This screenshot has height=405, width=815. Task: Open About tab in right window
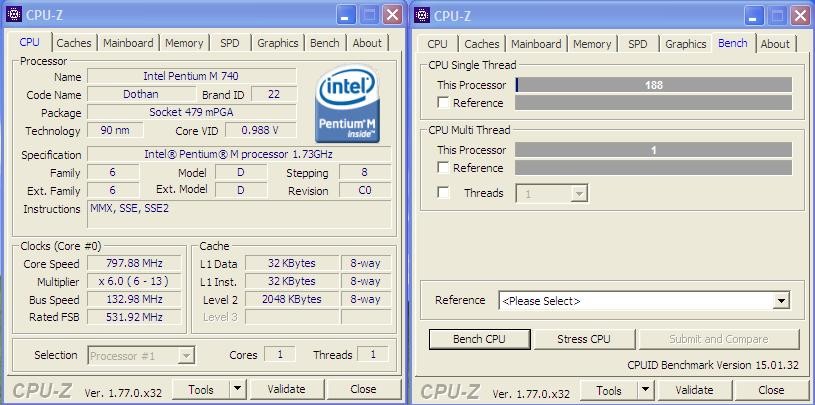point(775,44)
